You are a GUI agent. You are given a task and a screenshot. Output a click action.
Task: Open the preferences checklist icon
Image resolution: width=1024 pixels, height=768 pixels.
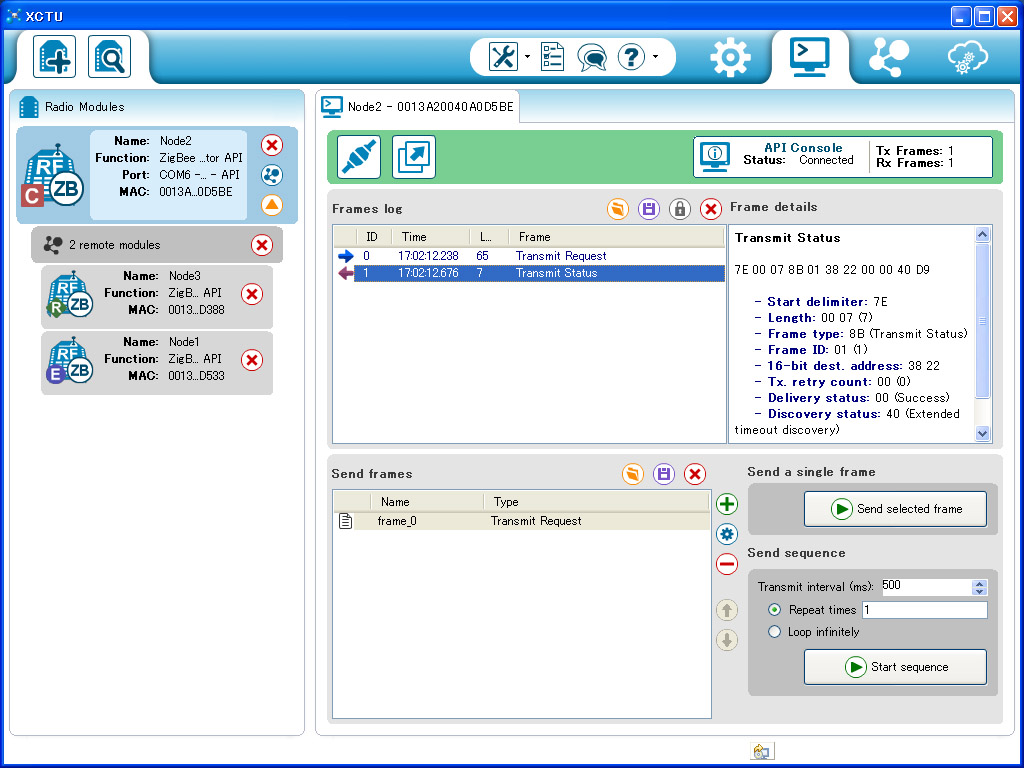coord(552,57)
